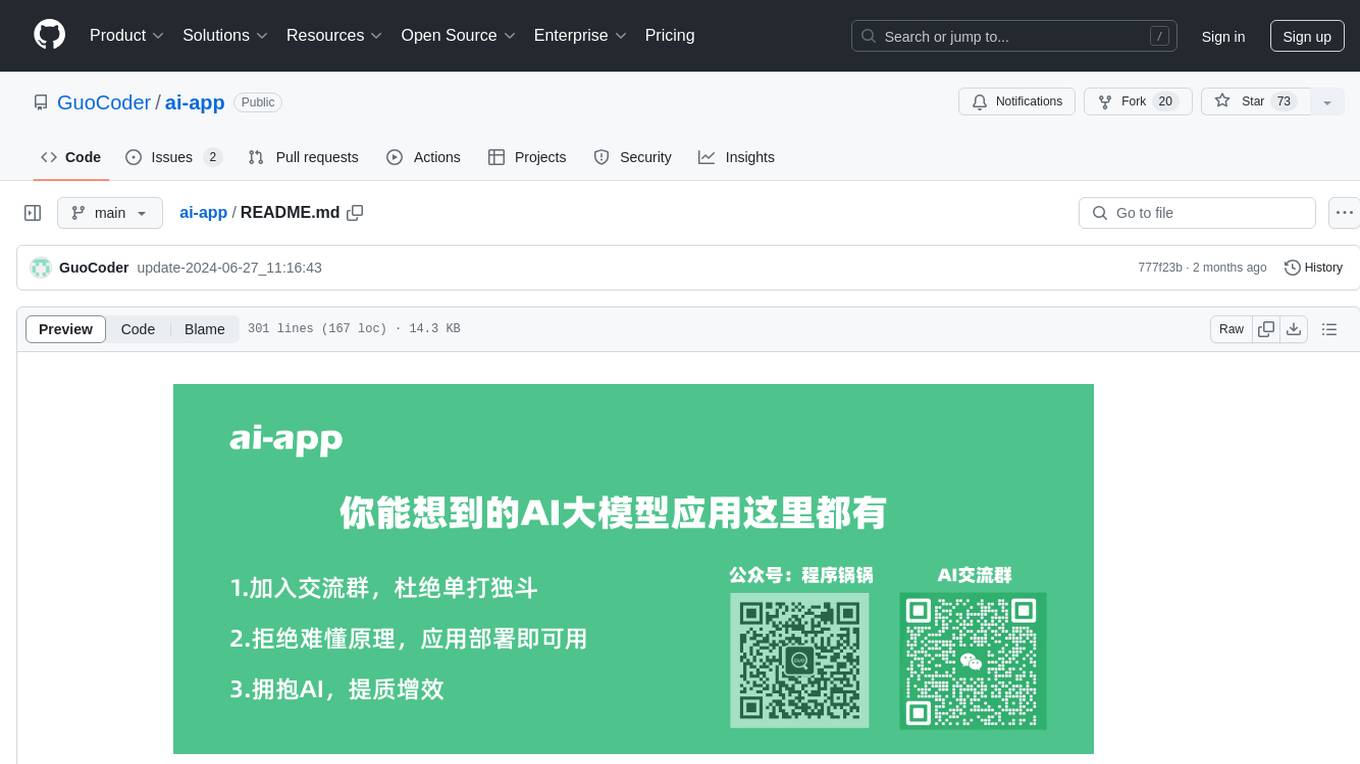
Task: Click ai-app in the file breadcrumb
Action: coord(203,213)
